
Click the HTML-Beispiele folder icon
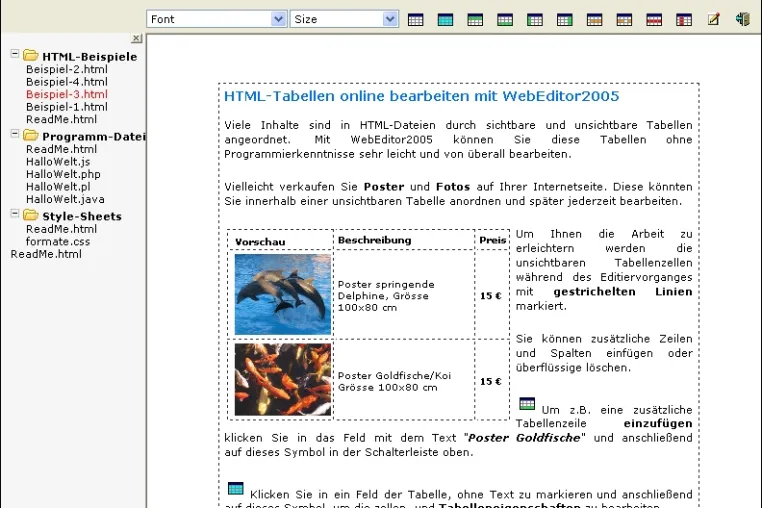click(x=31, y=55)
